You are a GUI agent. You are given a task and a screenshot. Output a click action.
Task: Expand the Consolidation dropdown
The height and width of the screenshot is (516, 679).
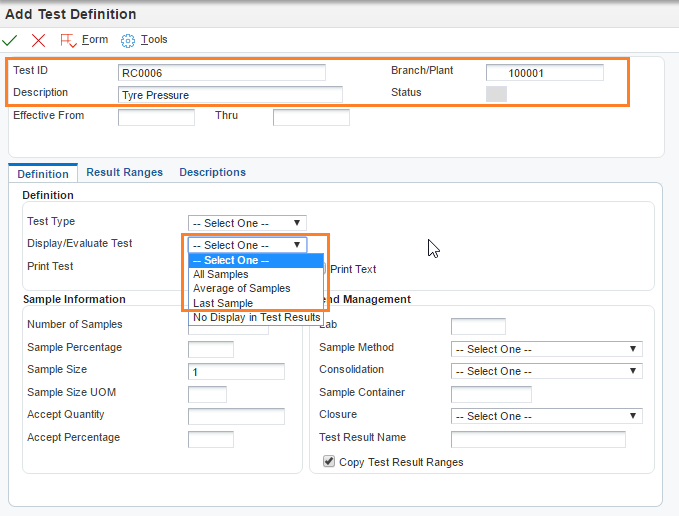point(546,371)
